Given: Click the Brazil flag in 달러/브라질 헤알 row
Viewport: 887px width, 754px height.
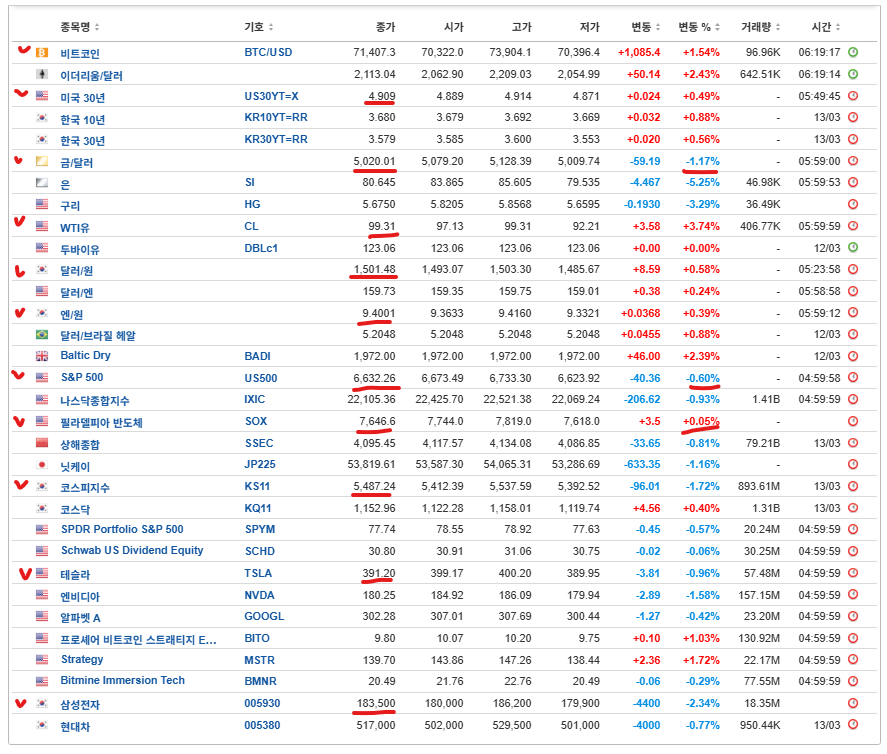Looking at the screenshot, I should 42,335.
